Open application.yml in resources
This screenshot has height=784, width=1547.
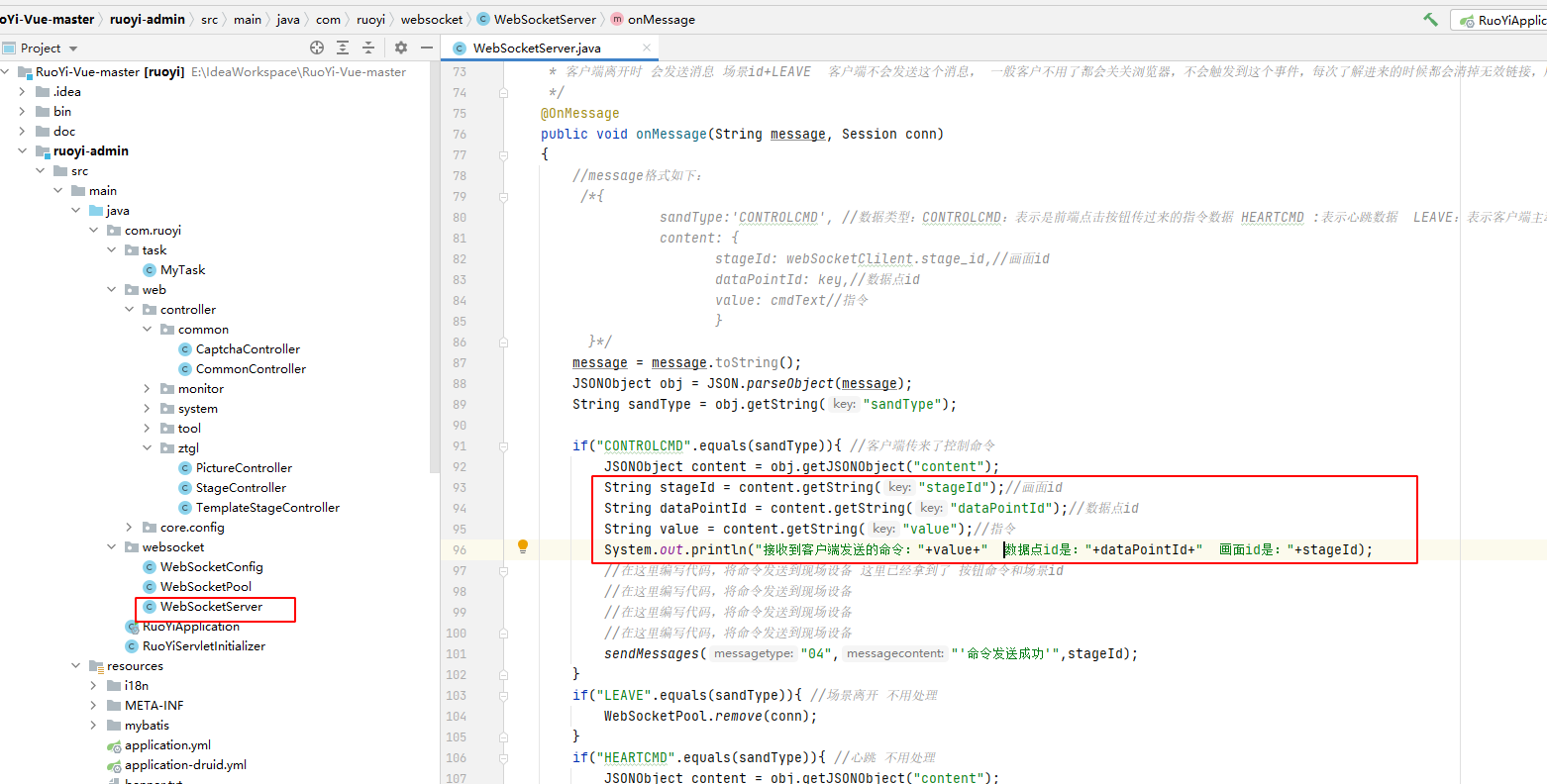tap(167, 745)
